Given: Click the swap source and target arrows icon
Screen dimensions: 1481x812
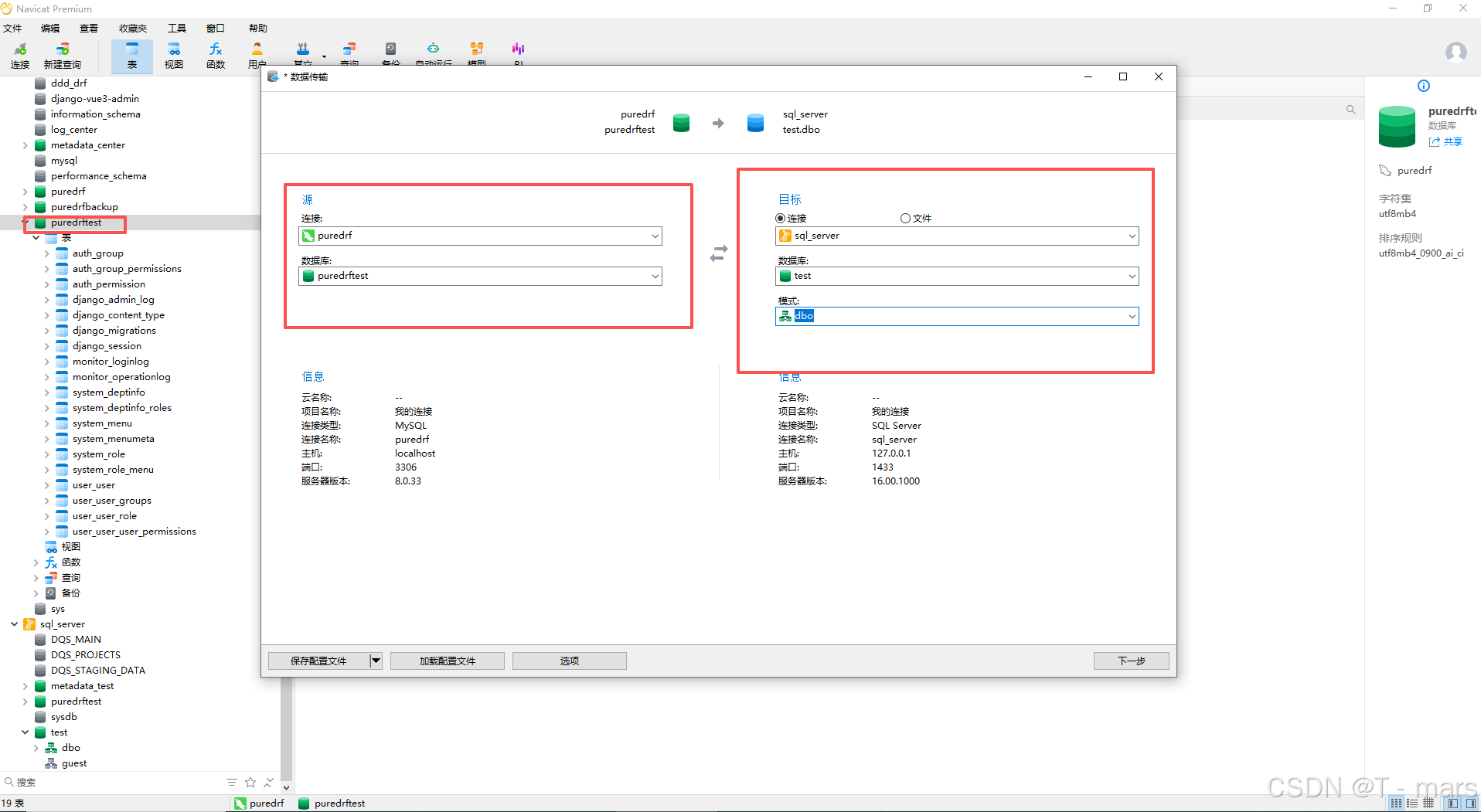Looking at the screenshot, I should (719, 253).
